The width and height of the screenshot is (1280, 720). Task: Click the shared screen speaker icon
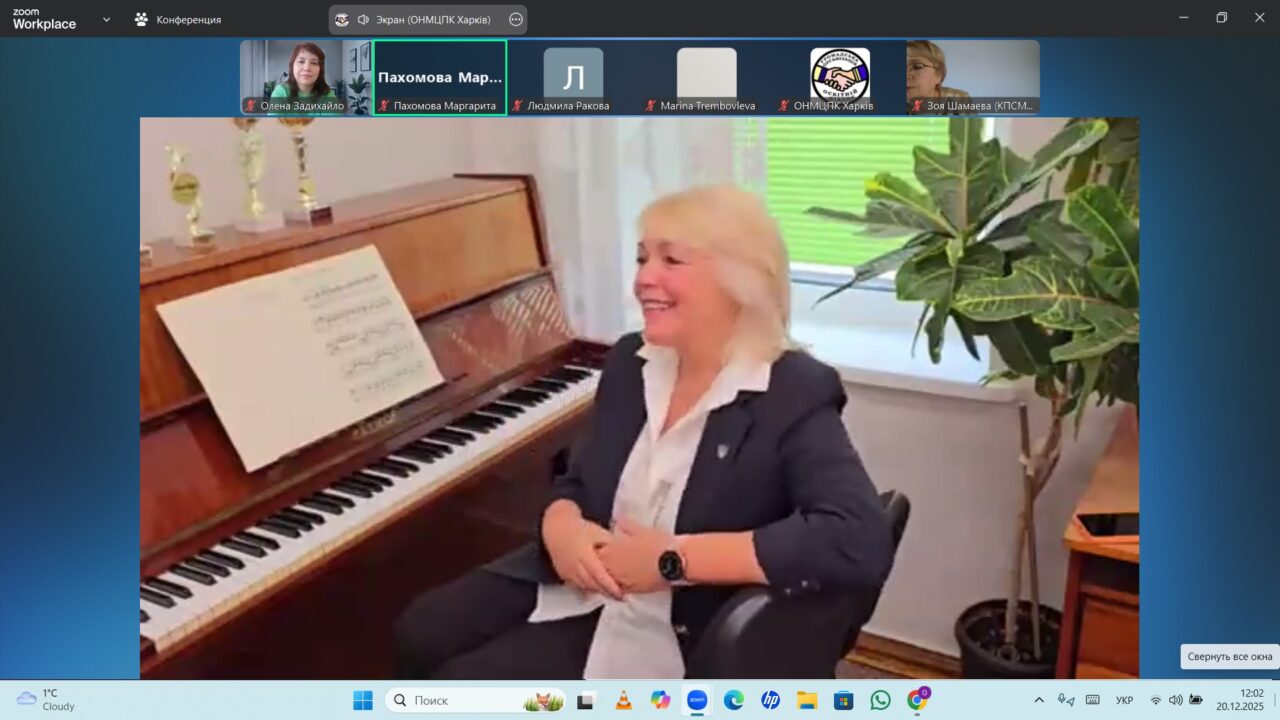(363, 19)
